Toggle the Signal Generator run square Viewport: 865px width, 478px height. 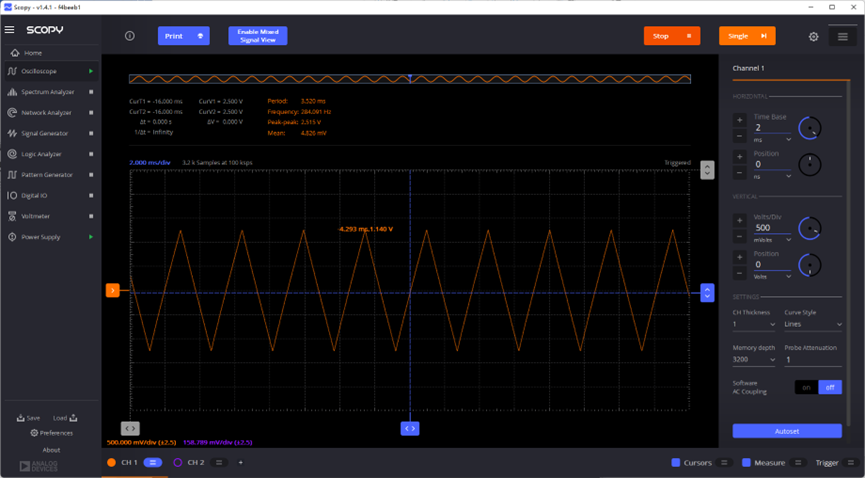91,134
